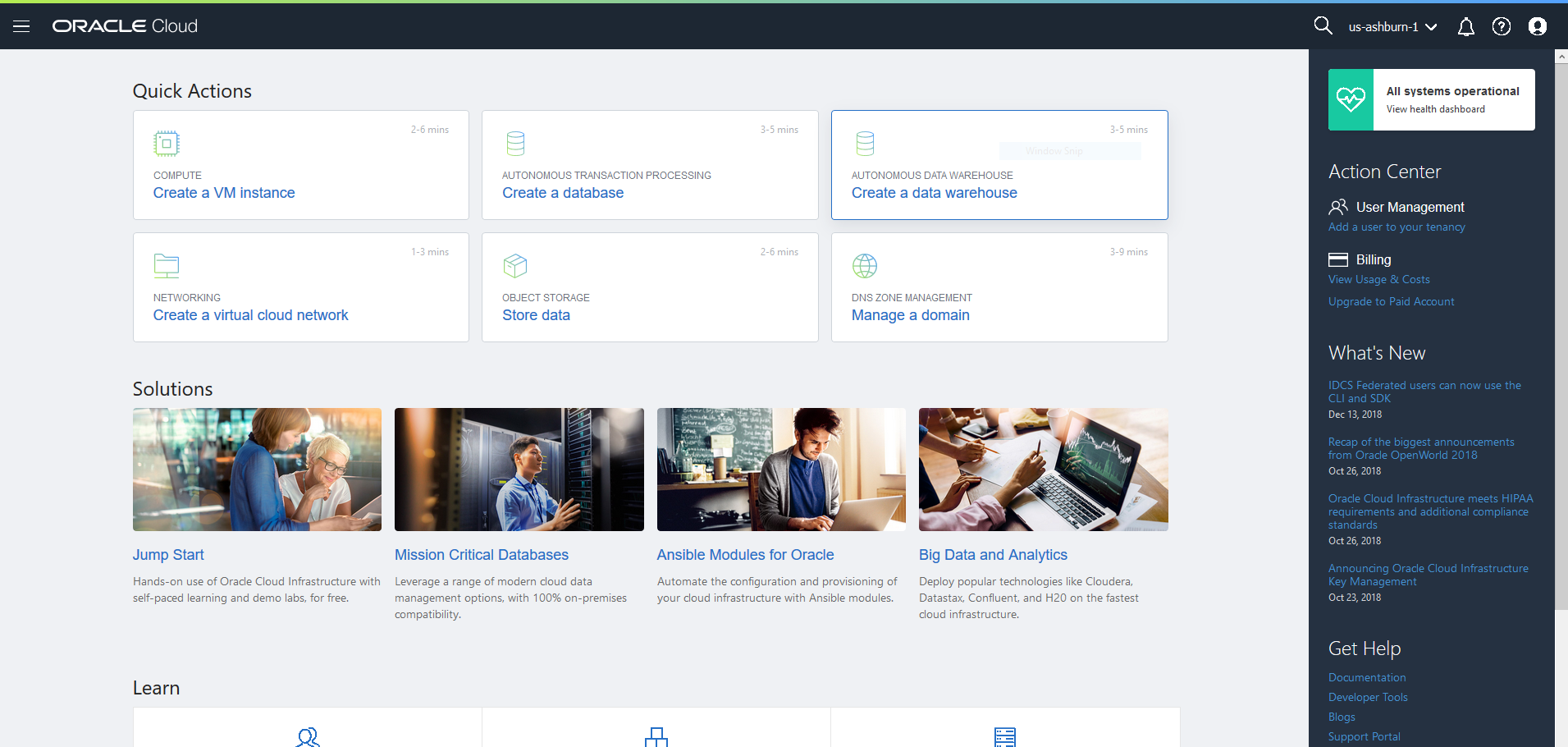Expand the us-ashburn-1 region selector

pos(1392,26)
